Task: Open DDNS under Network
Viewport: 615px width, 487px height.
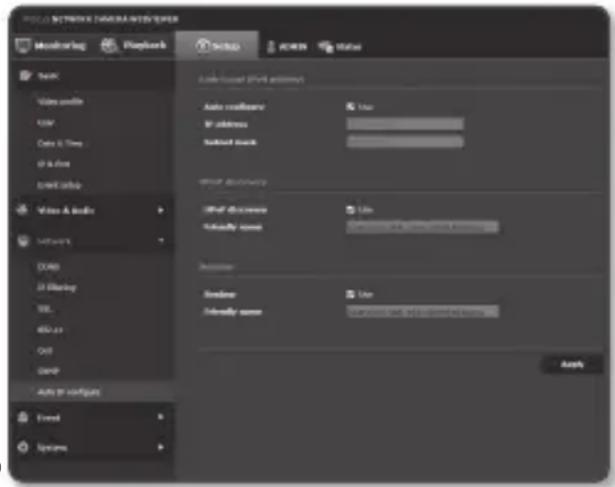Action: pos(48,267)
